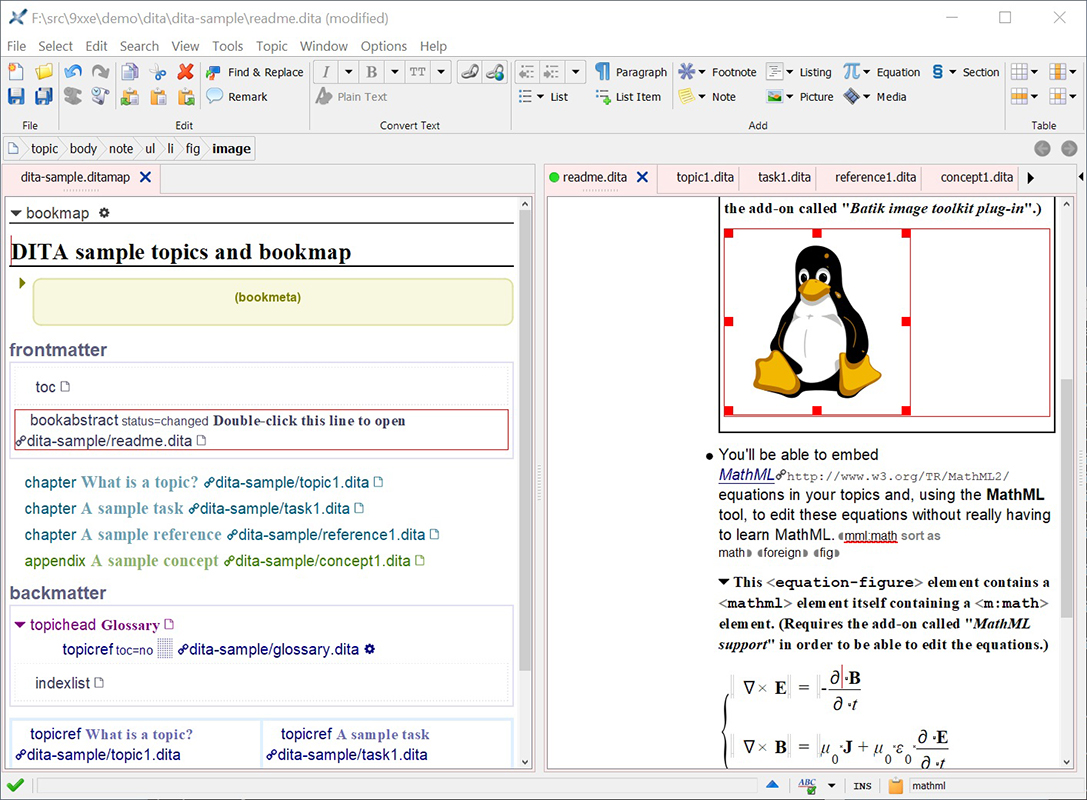Toggle bold text formatting

(x=372, y=72)
